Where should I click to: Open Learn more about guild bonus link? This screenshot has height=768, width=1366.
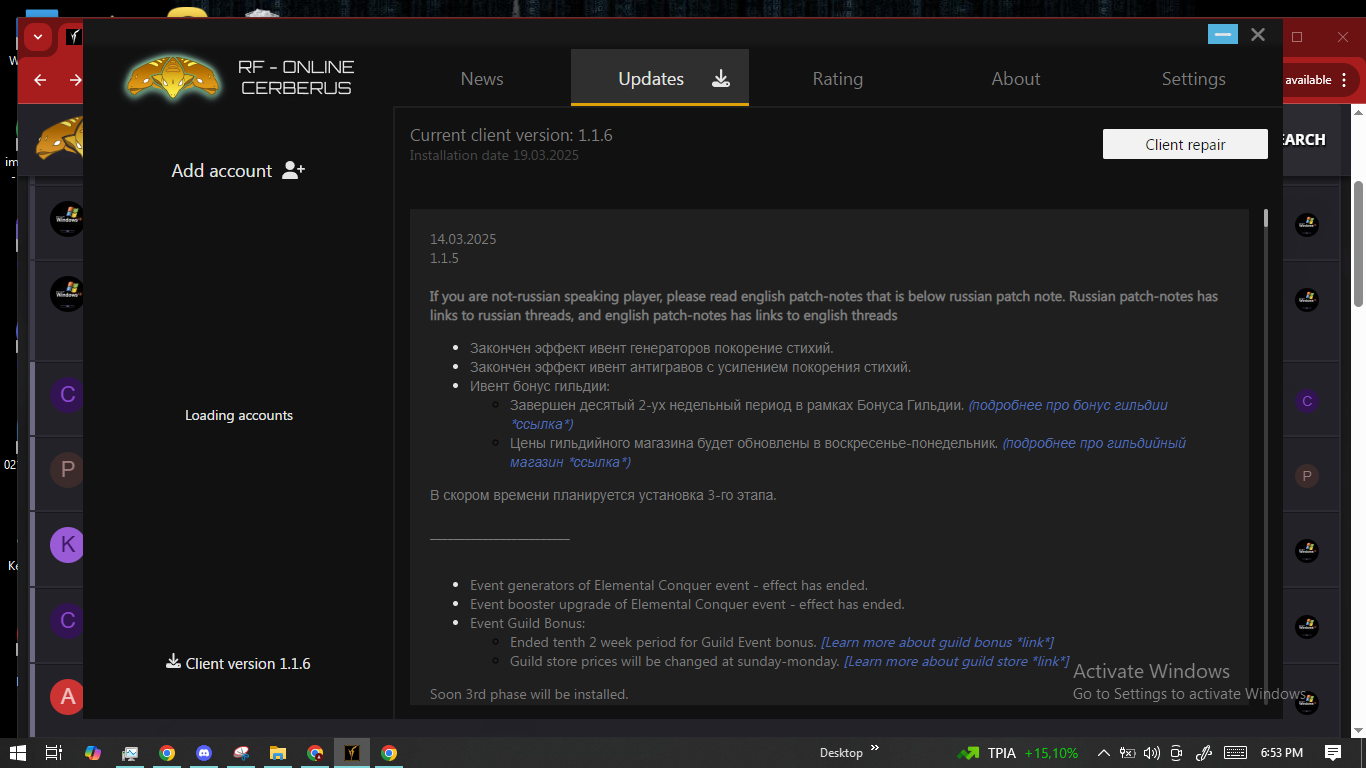[937, 642]
